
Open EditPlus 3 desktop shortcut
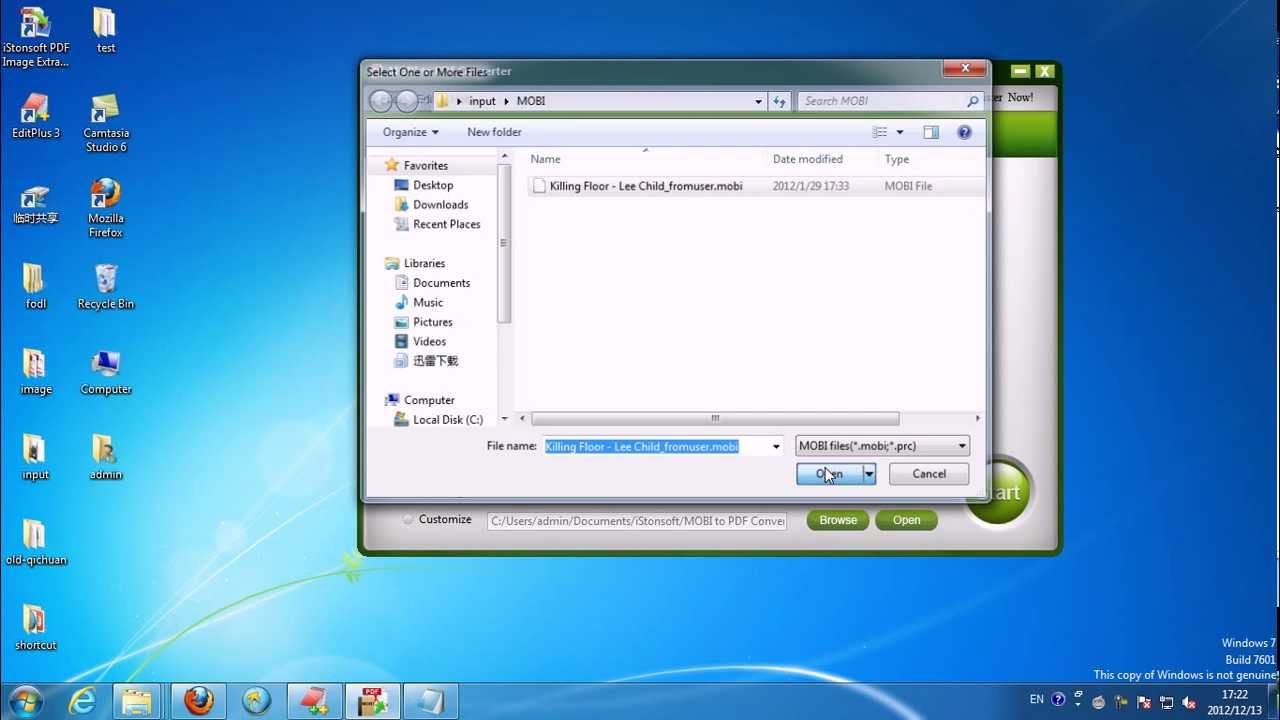pos(36,116)
